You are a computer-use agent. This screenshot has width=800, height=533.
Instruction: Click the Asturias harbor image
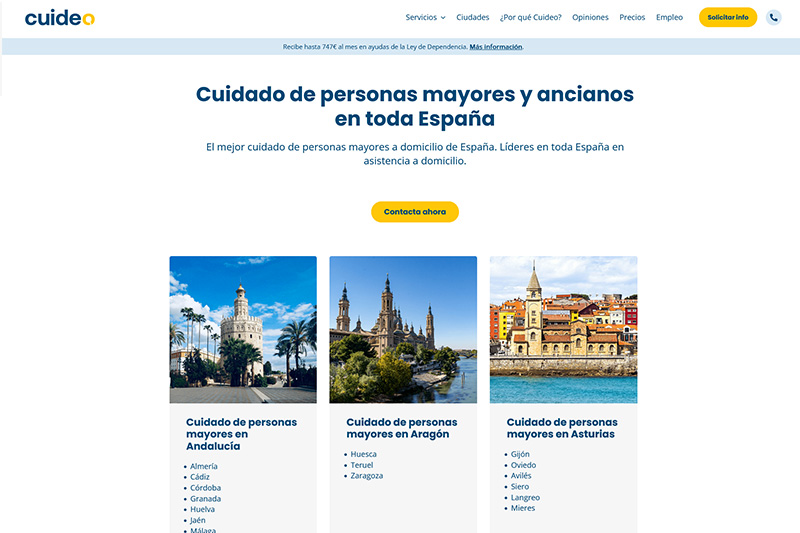(563, 329)
